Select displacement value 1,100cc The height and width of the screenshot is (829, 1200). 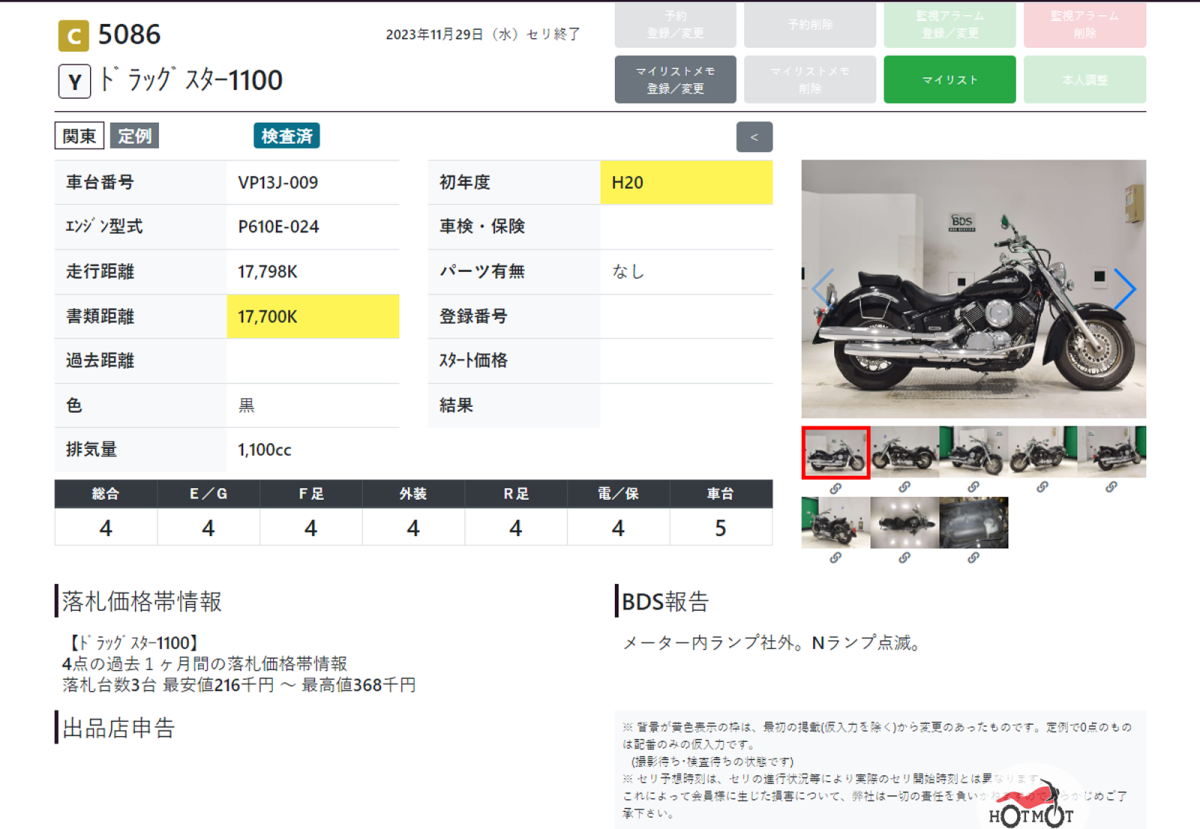(x=265, y=450)
